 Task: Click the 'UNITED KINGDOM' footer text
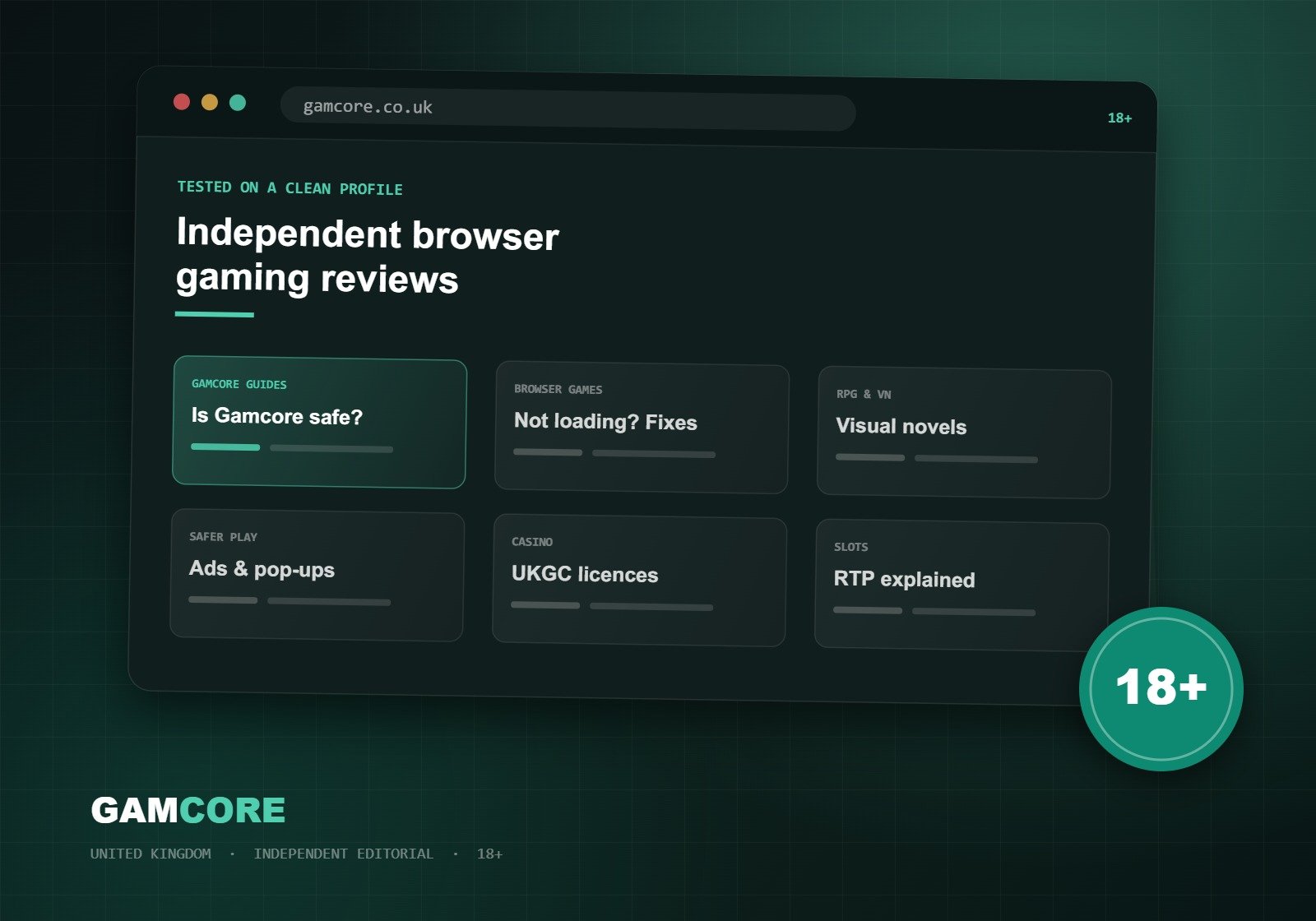point(151,854)
